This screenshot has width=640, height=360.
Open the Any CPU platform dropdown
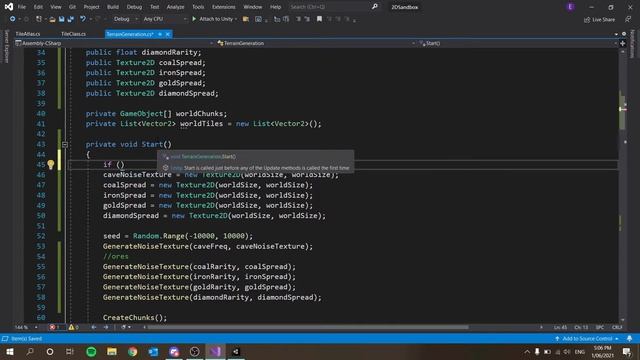click(165, 19)
